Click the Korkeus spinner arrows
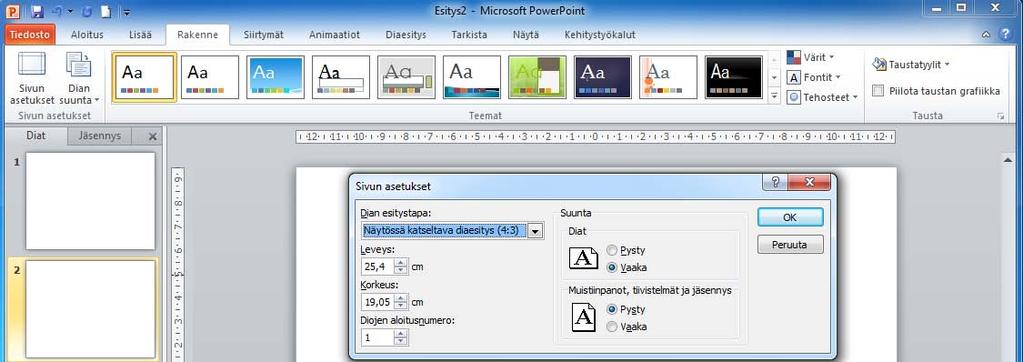Viewport: 1023px width, 362px height. 401,302
